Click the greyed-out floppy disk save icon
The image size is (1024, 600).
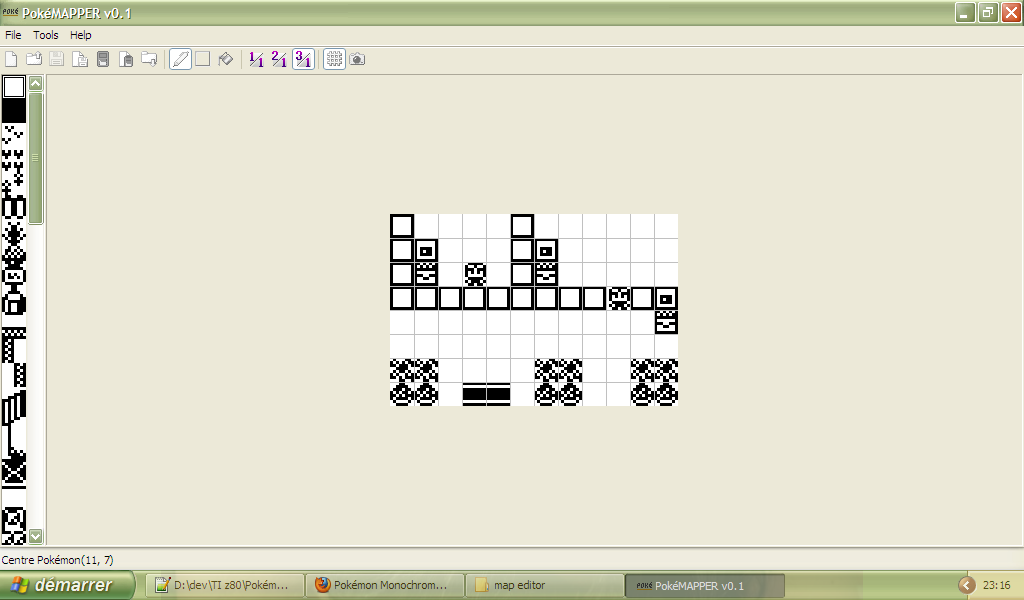[57, 59]
